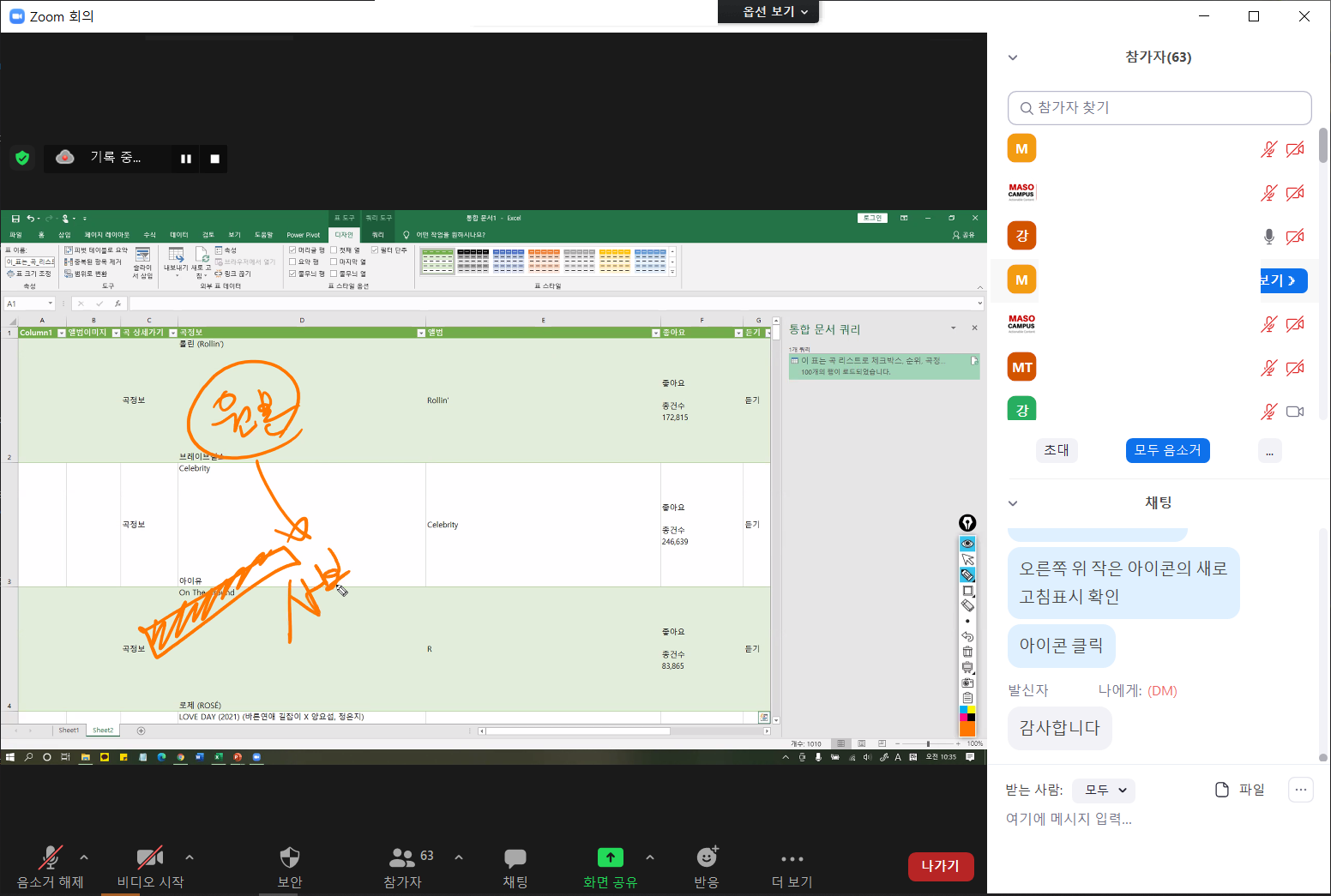
Task: Stop the cloud recording
Action: [x=214, y=159]
